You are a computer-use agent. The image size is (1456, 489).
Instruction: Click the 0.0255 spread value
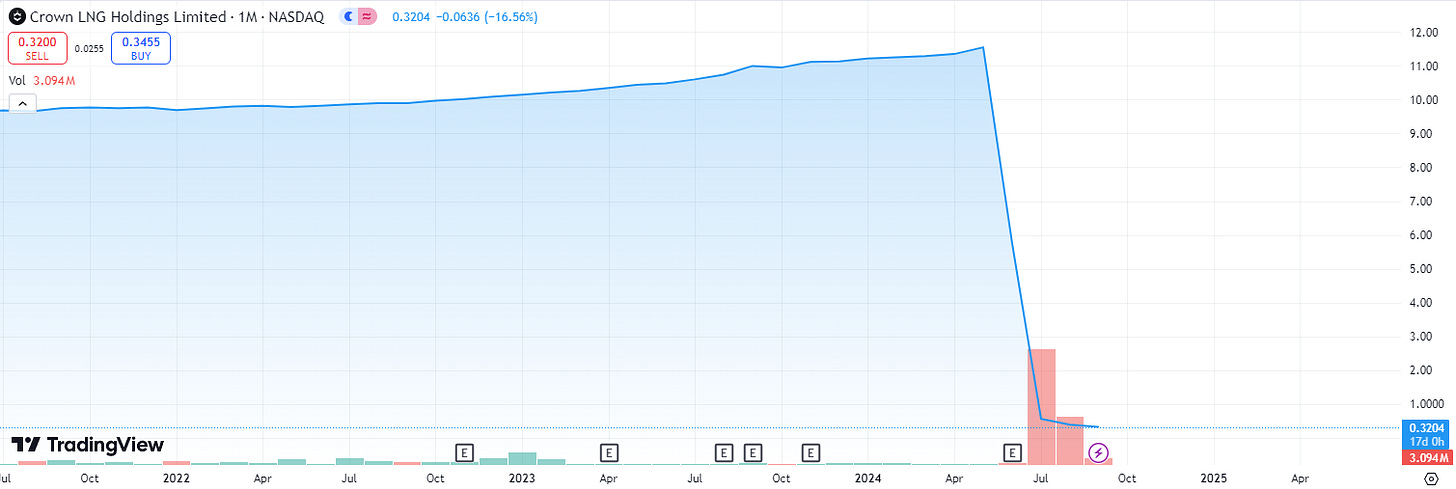[89, 48]
